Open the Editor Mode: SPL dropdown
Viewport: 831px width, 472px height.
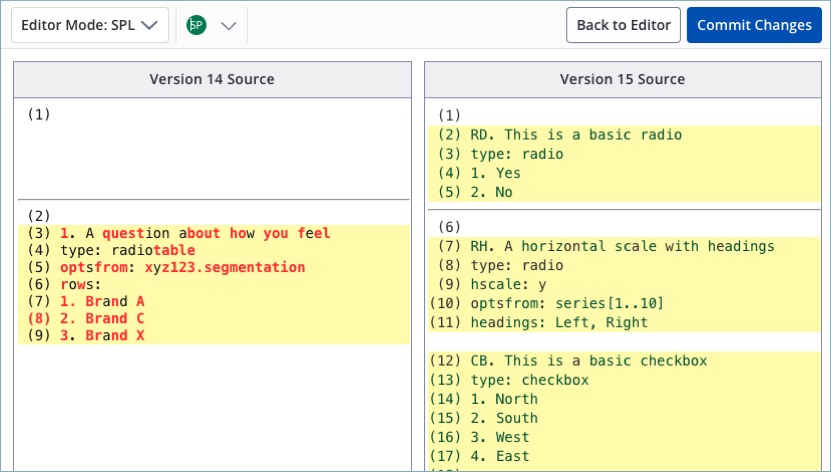[x=90, y=25]
